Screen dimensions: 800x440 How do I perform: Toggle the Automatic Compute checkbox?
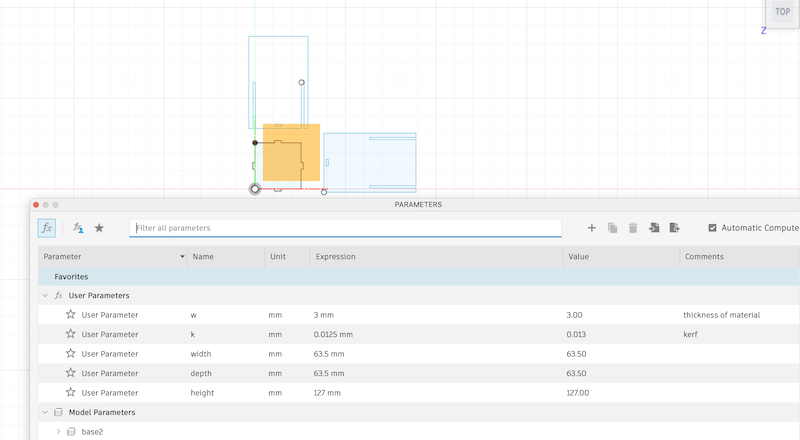coord(712,228)
